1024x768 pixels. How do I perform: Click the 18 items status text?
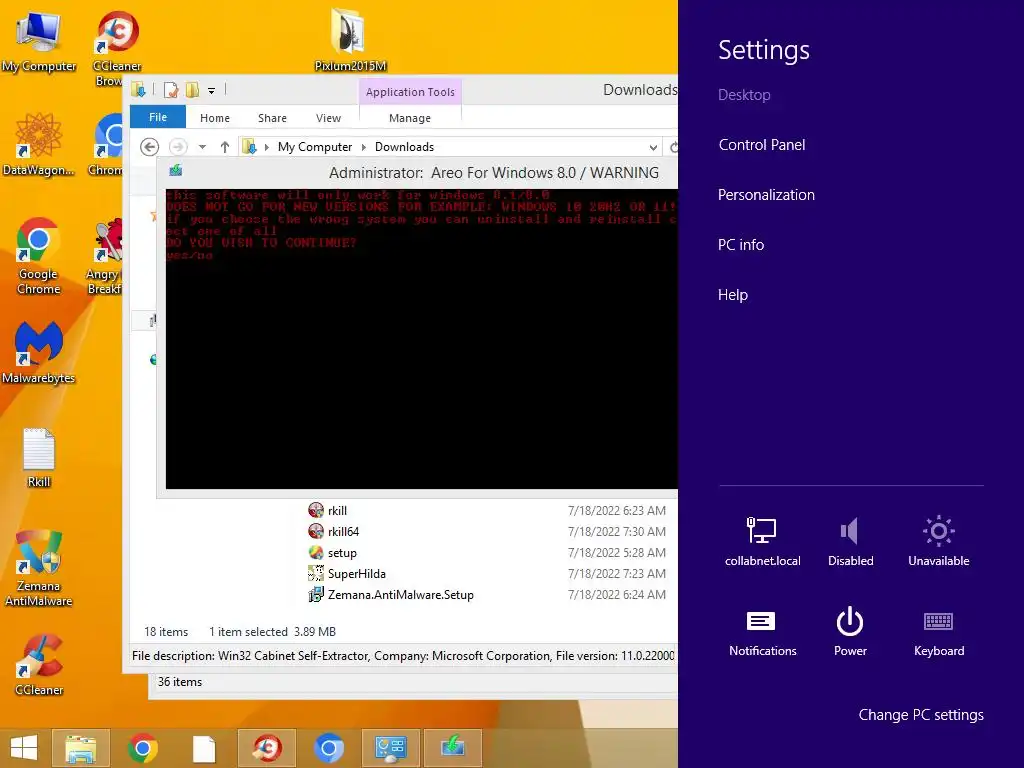pos(166,632)
